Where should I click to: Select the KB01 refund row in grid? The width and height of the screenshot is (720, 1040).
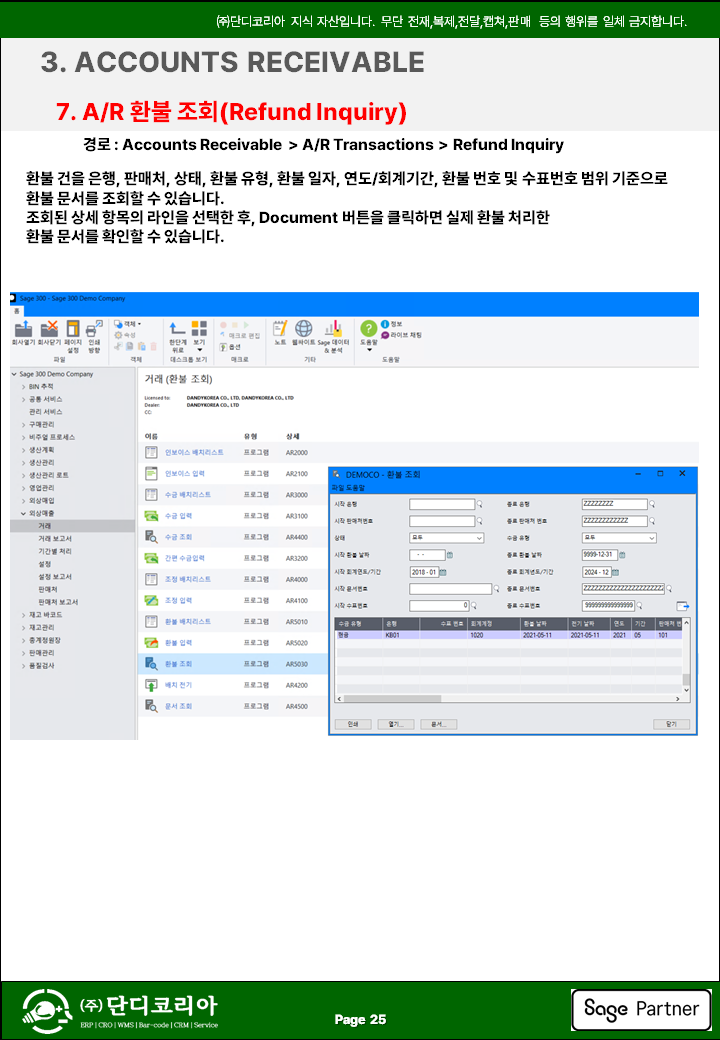pos(509,635)
